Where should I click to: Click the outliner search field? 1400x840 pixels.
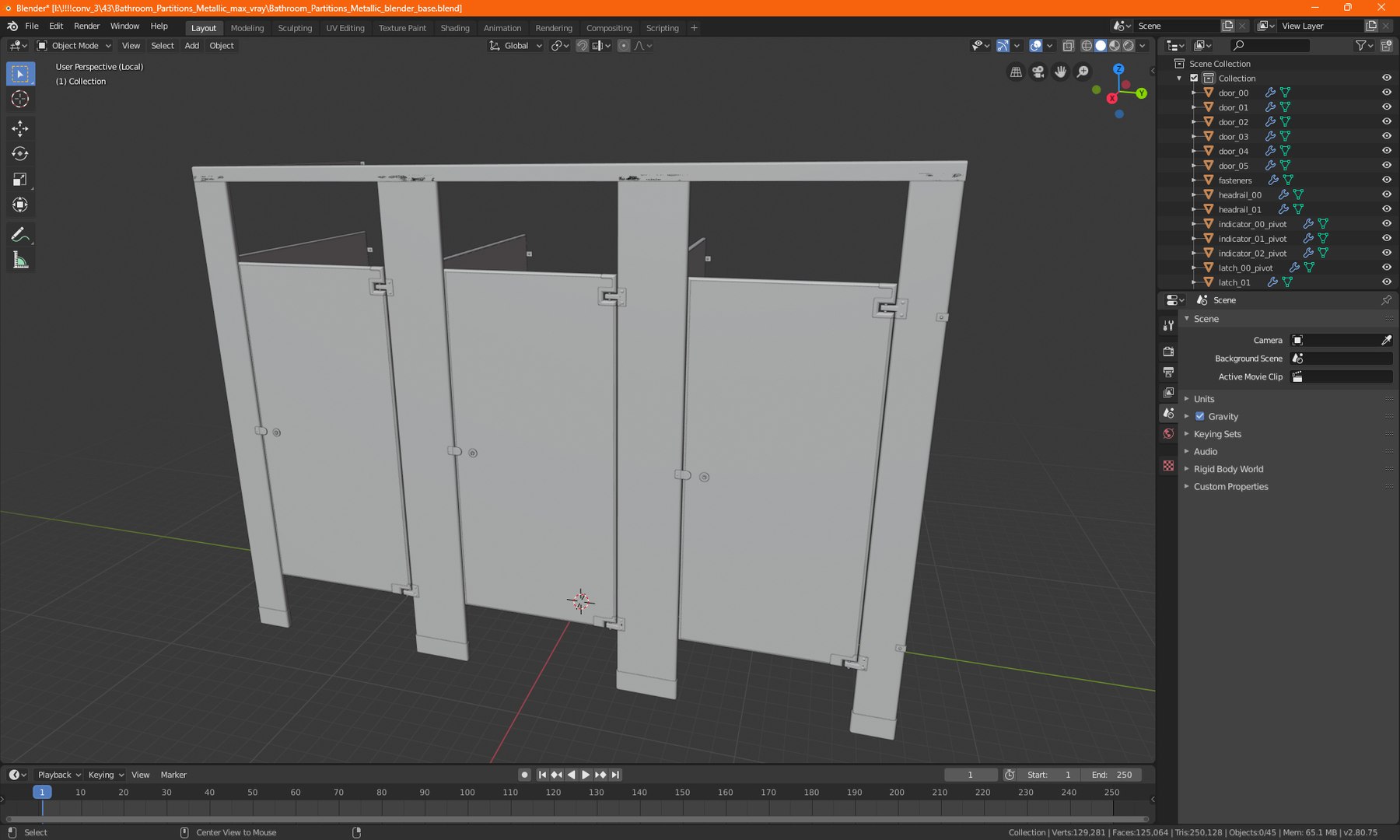(x=1270, y=46)
